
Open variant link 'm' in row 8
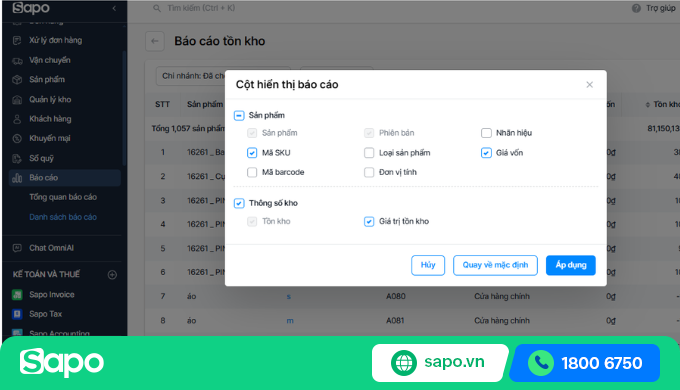(x=290, y=321)
